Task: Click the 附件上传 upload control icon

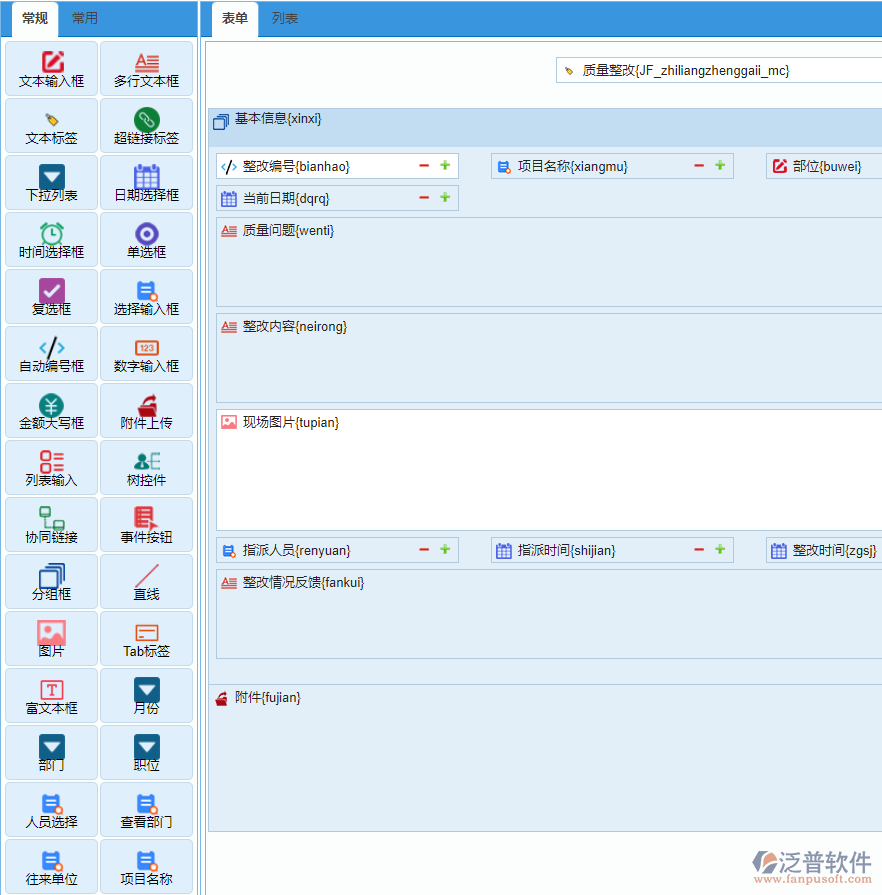Action: click(x=146, y=410)
